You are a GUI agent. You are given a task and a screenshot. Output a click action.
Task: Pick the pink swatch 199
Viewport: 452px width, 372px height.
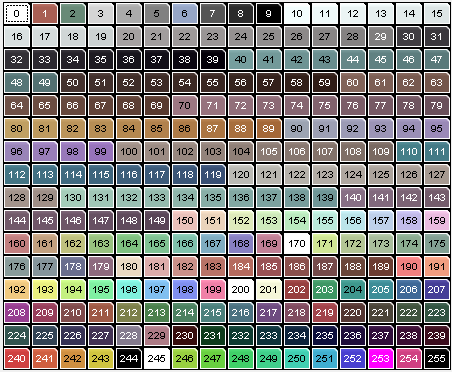pos(213,289)
